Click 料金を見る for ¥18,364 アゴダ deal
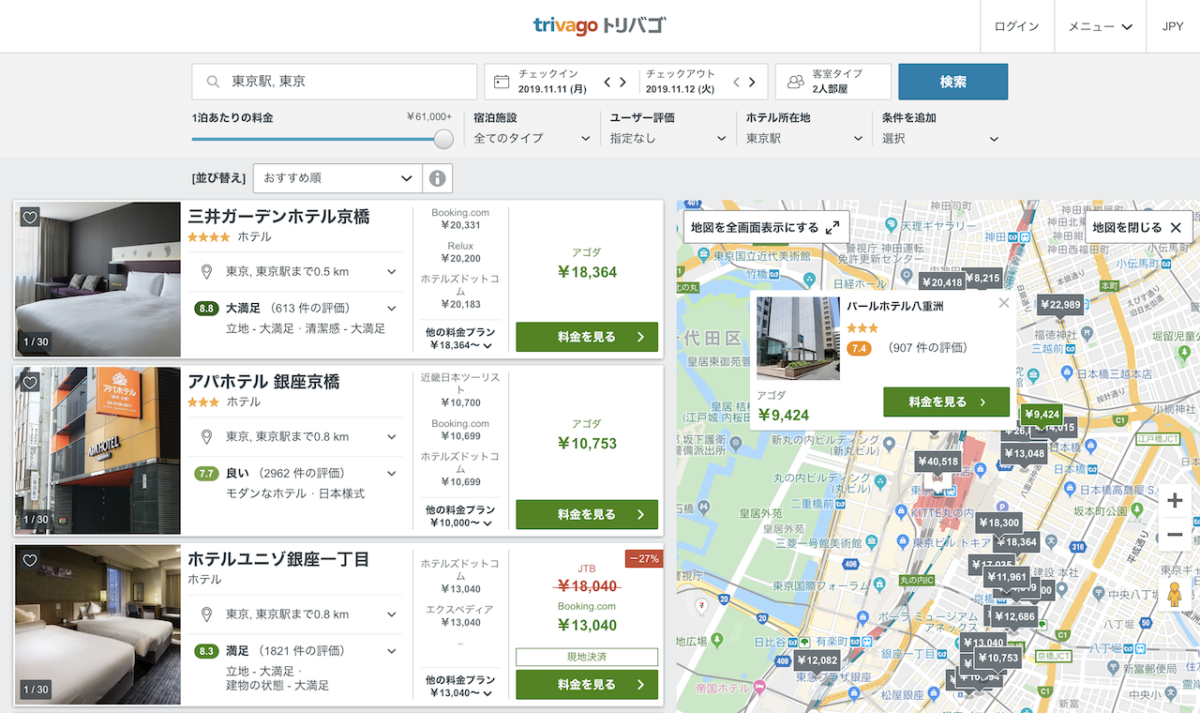Image resolution: width=1200 pixels, height=713 pixels. tap(587, 337)
